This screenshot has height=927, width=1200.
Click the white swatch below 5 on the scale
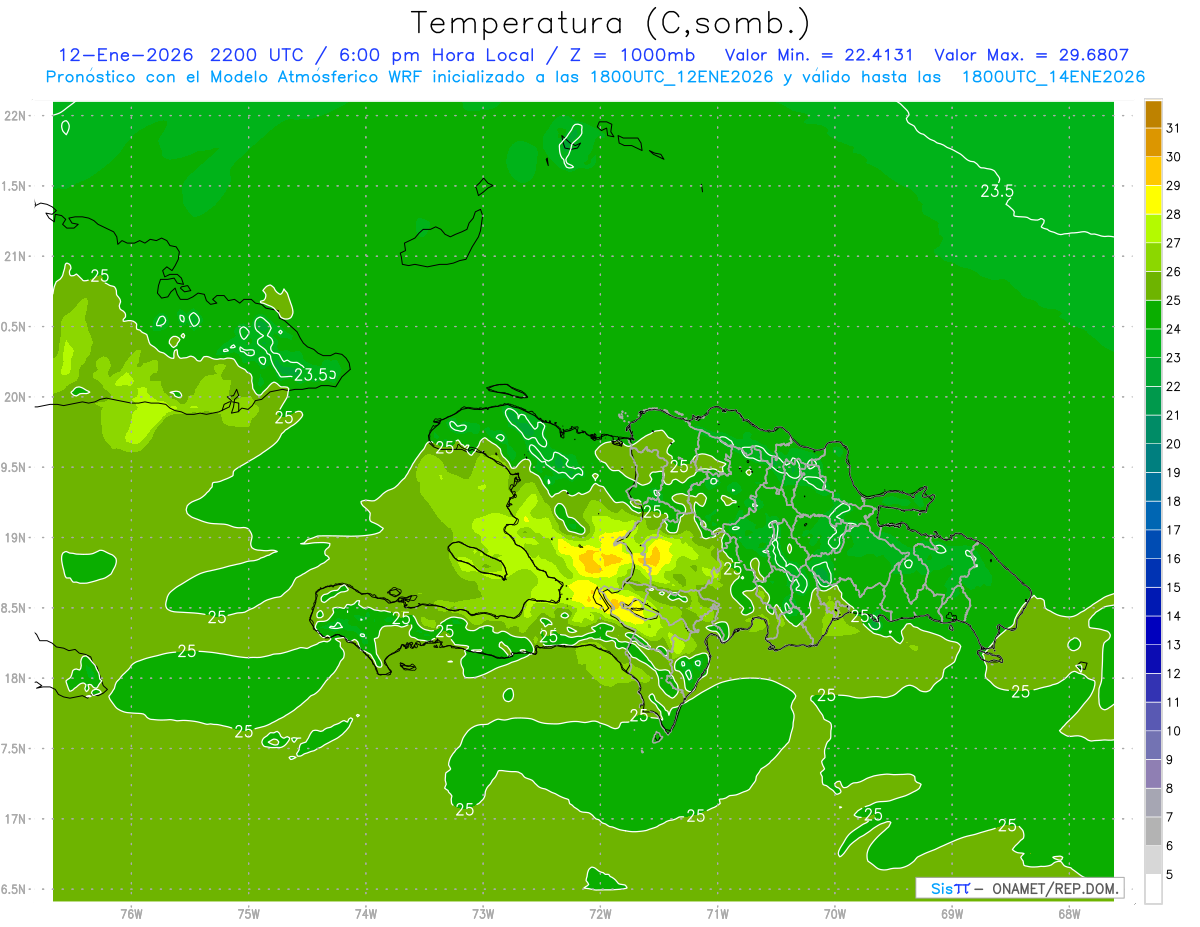[1153, 889]
